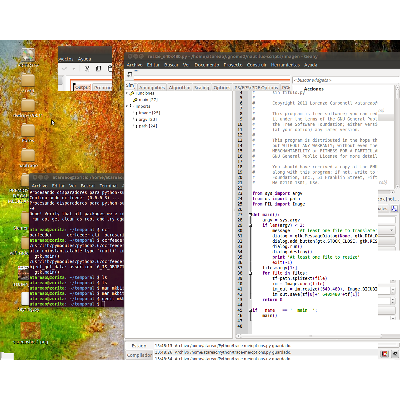Open the Ver menu in Geany
This screenshot has width=400, height=400.
[x=186, y=65]
